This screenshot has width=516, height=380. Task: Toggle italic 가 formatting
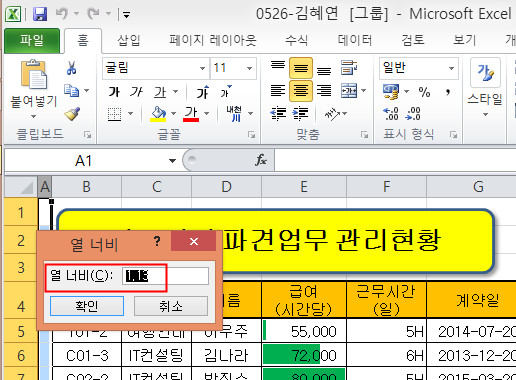click(136, 92)
